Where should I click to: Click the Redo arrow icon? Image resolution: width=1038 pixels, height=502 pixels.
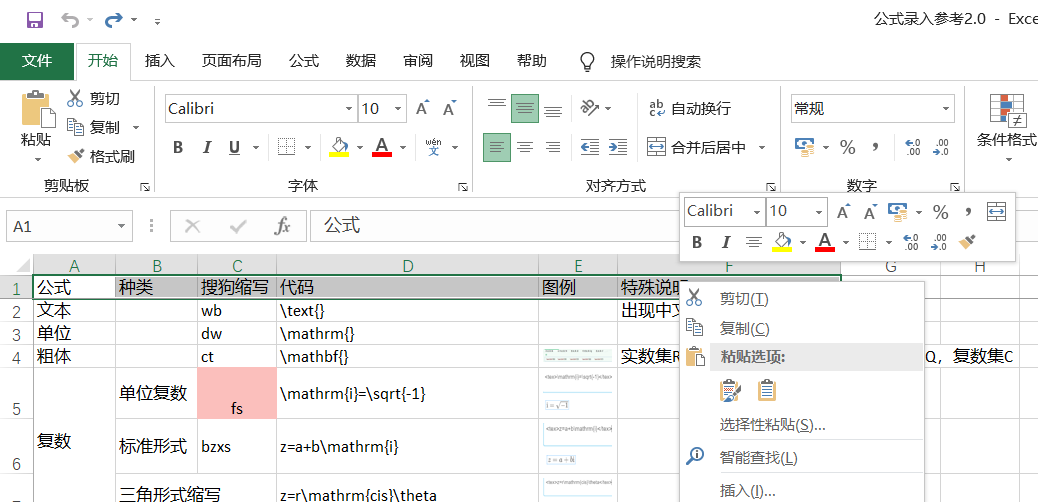[x=114, y=20]
